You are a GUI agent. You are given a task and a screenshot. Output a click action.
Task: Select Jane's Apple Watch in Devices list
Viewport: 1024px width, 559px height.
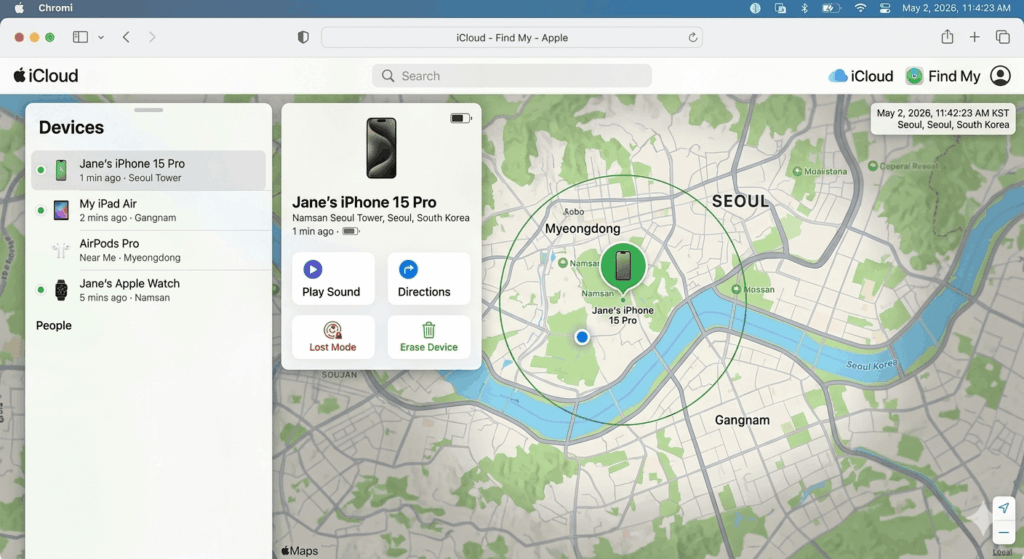148,290
